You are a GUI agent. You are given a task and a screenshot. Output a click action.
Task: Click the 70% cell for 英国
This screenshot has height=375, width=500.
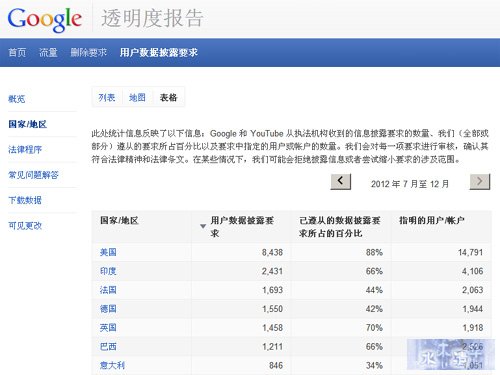[x=374, y=328]
